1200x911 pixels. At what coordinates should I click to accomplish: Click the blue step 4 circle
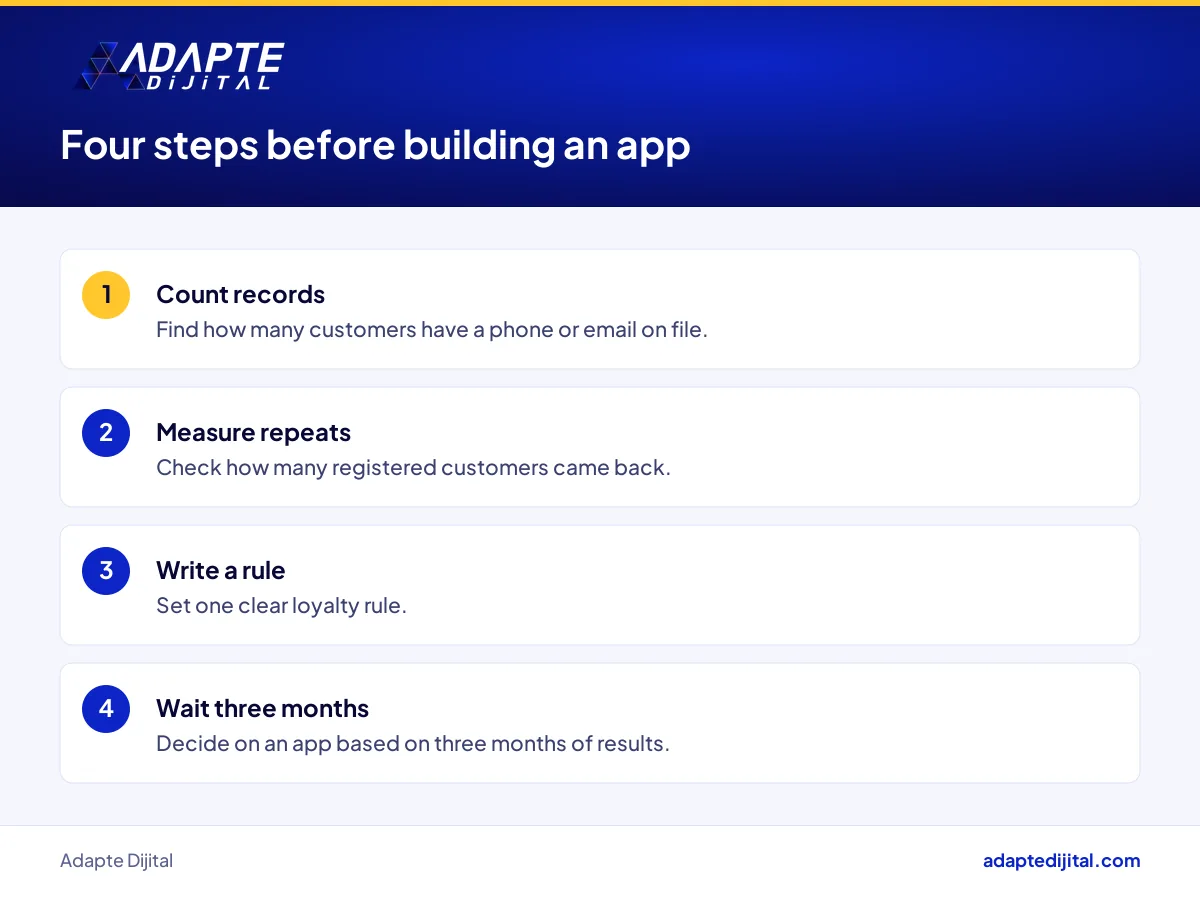point(106,709)
